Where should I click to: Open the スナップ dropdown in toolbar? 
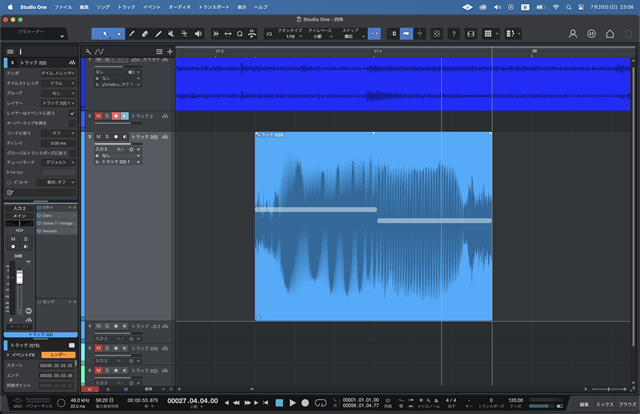351,34
